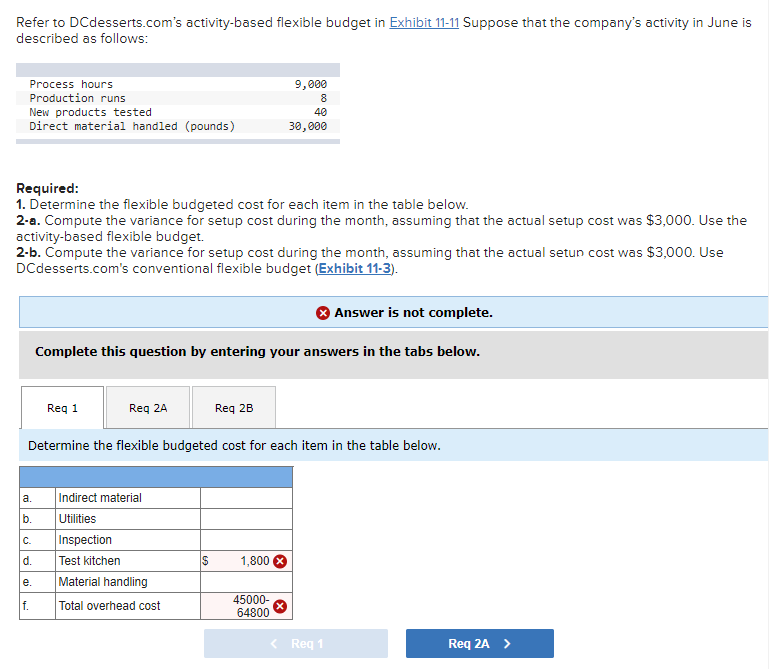Switch to the Req 2B tab
Viewport: 769px width, 669px height.
click(x=234, y=408)
